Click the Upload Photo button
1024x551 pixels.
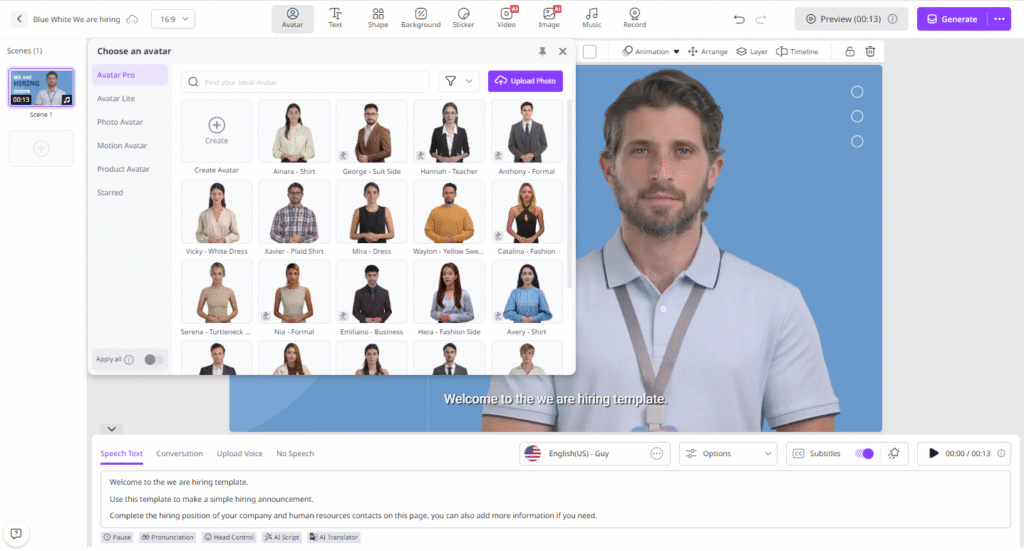click(525, 81)
